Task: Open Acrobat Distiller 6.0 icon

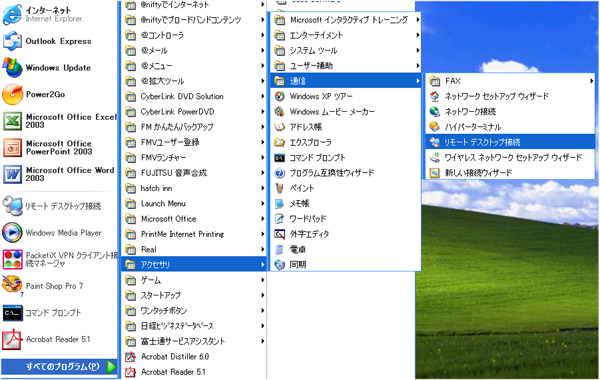Action: [130, 357]
